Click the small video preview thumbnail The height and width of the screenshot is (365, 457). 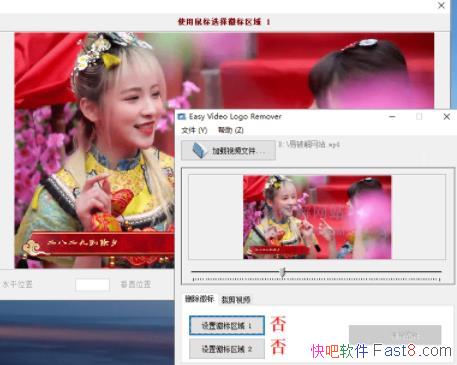click(317, 217)
